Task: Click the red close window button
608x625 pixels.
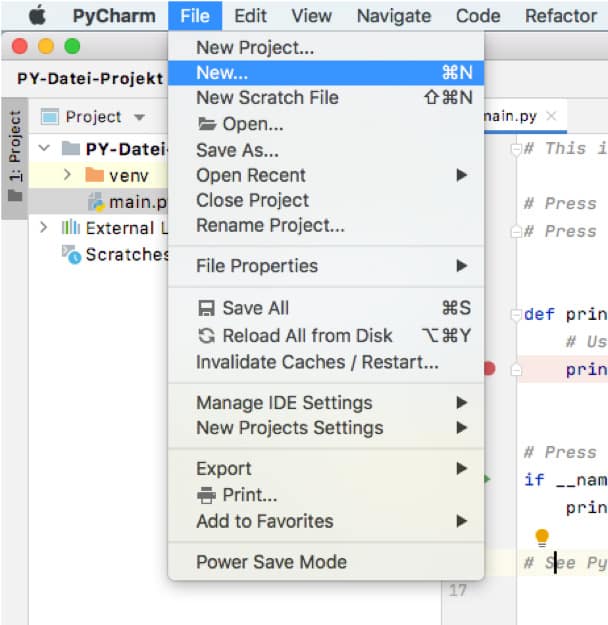Action: pos(20,46)
